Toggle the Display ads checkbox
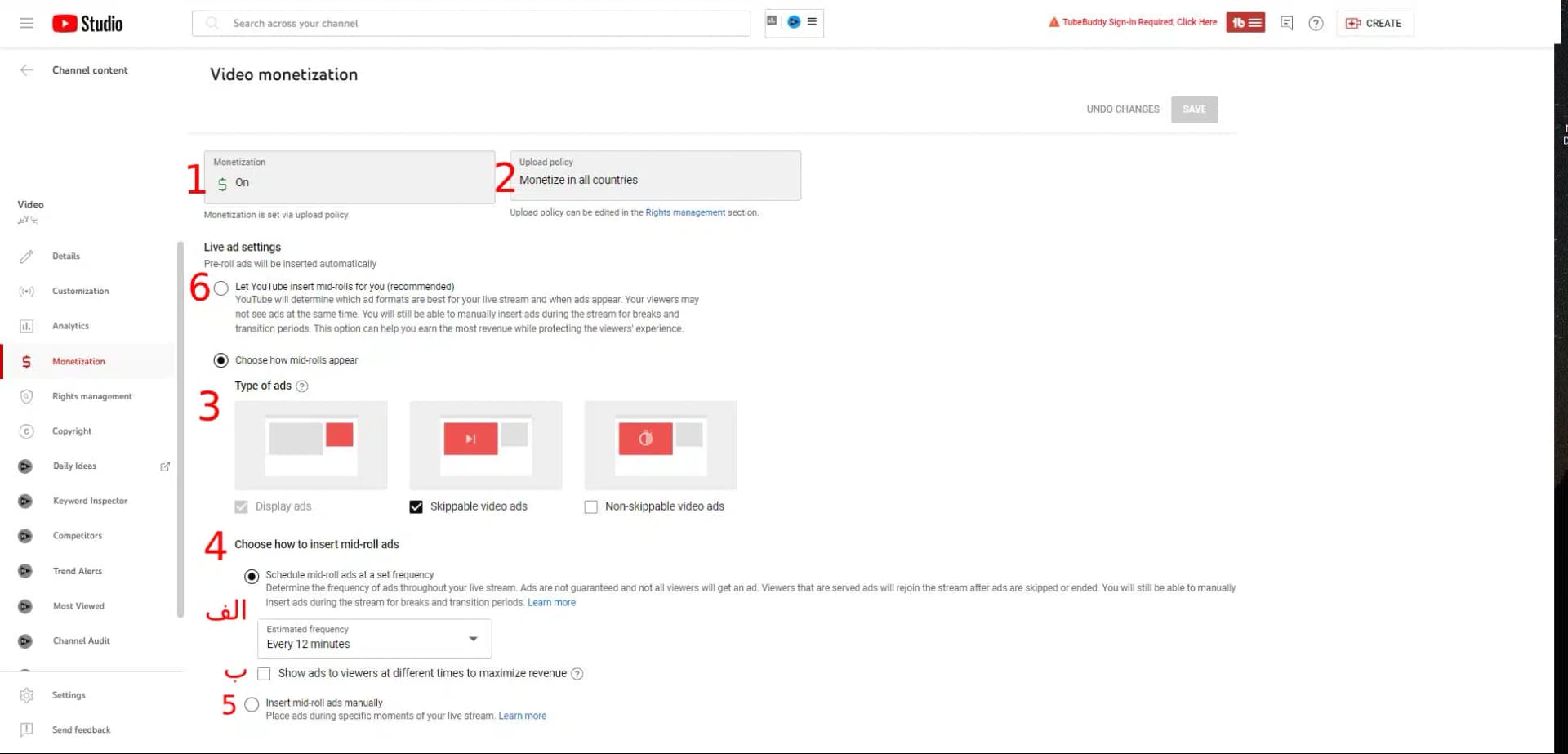 (x=241, y=507)
